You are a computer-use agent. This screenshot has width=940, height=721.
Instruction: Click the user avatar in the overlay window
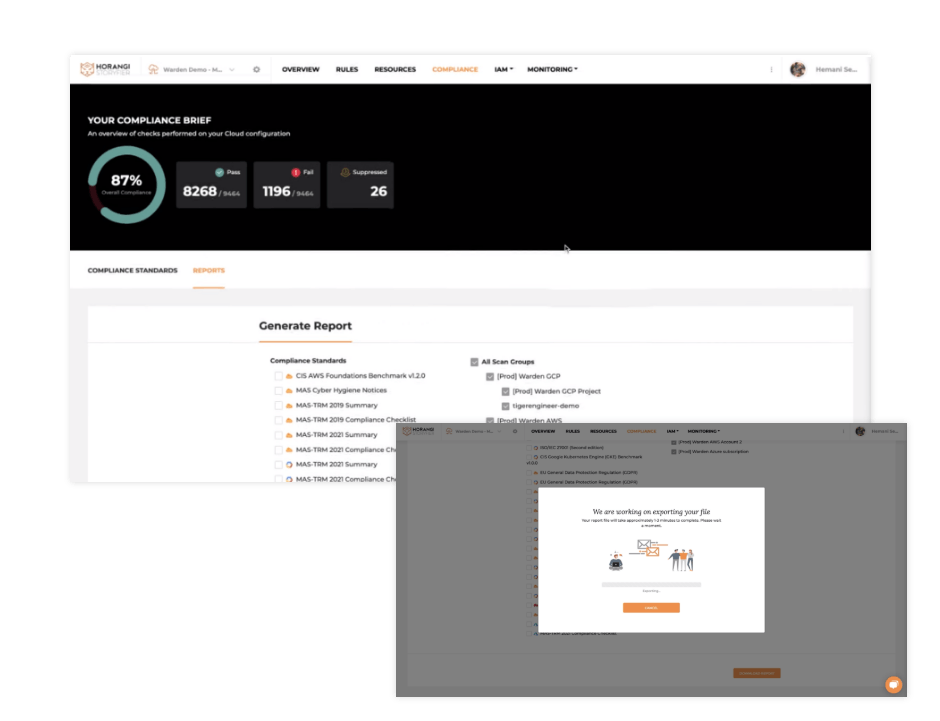pyautogui.click(x=860, y=431)
